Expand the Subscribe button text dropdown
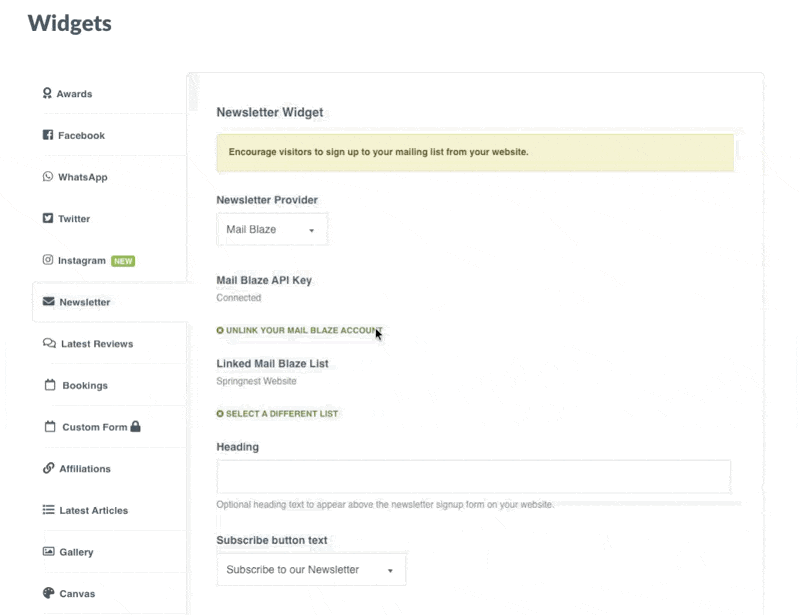 coord(311,570)
